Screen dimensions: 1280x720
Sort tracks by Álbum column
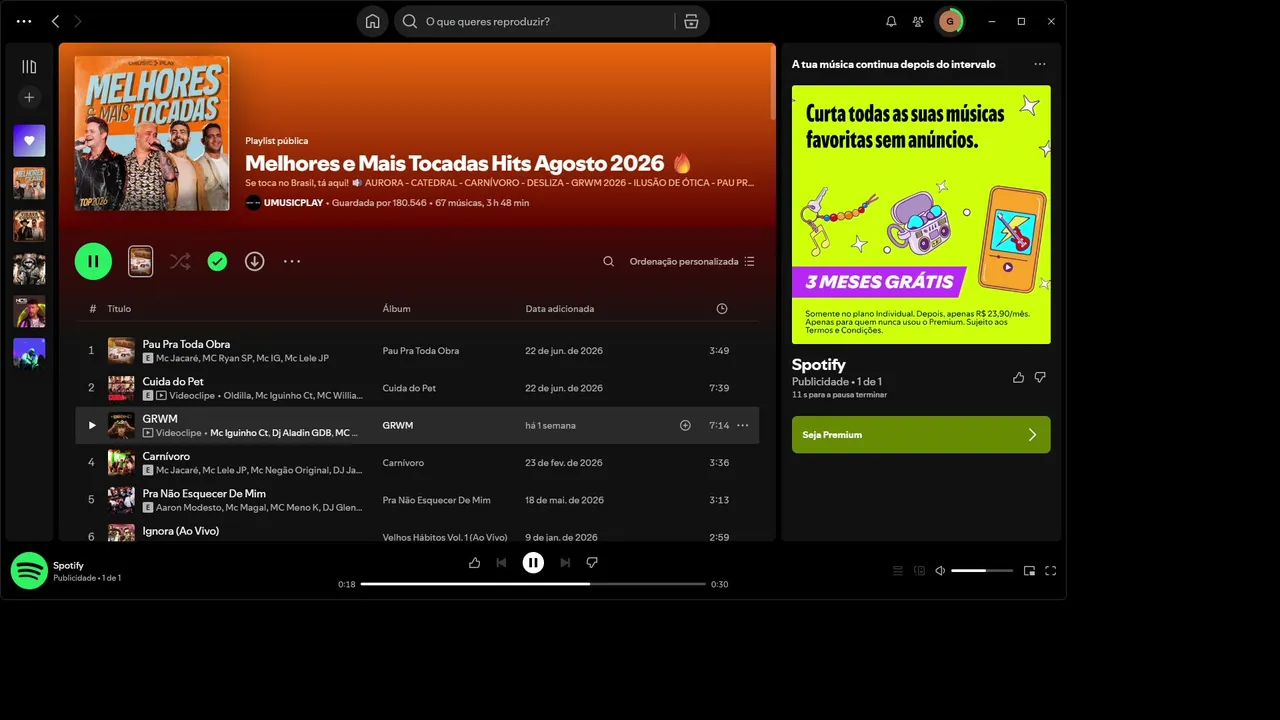[x=396, y=309]
